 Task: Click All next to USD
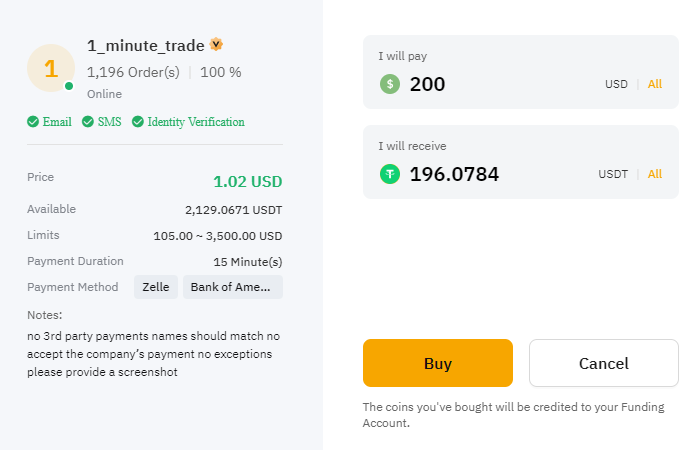coord(655,84)
